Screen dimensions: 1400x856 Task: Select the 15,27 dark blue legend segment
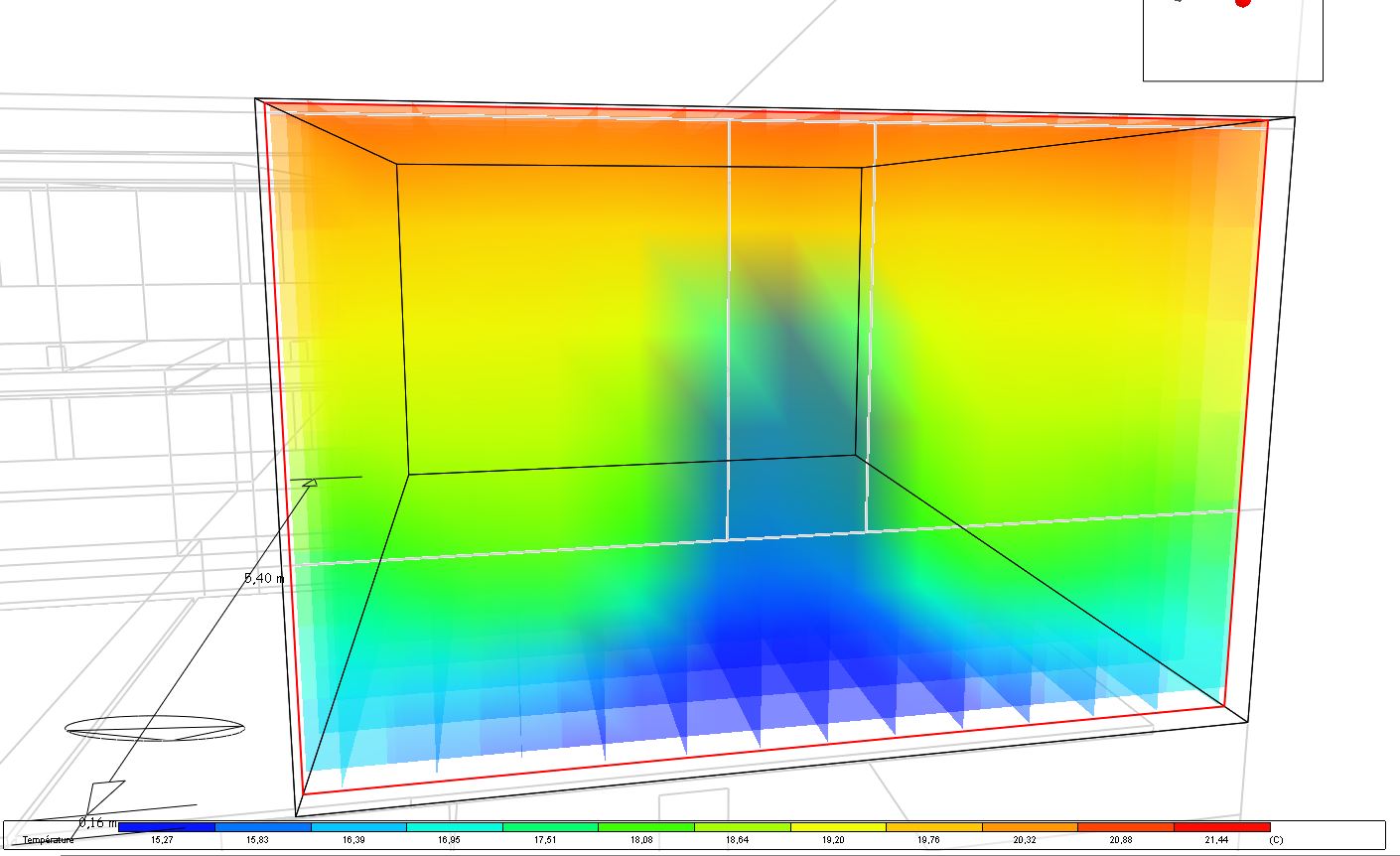(165, 826)
